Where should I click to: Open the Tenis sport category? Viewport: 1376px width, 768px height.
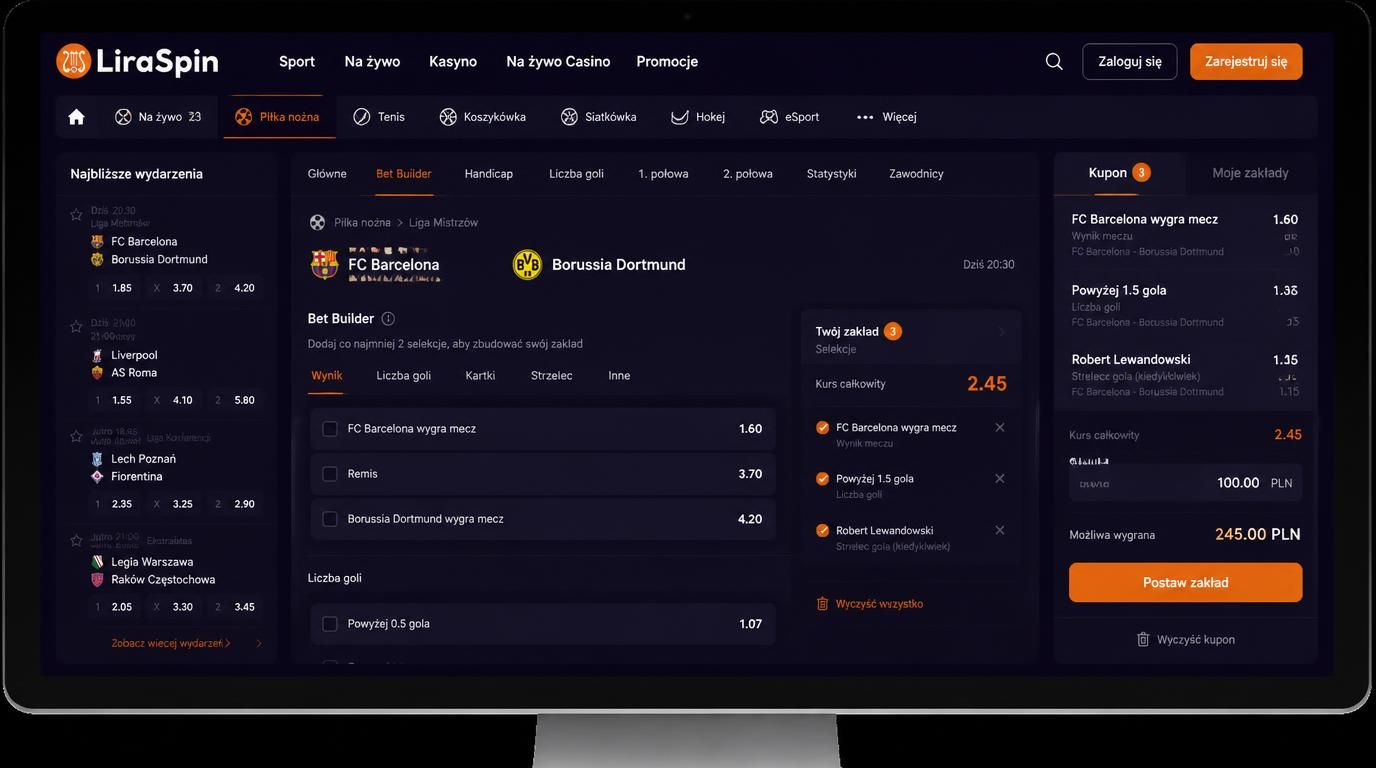(379, 117)
